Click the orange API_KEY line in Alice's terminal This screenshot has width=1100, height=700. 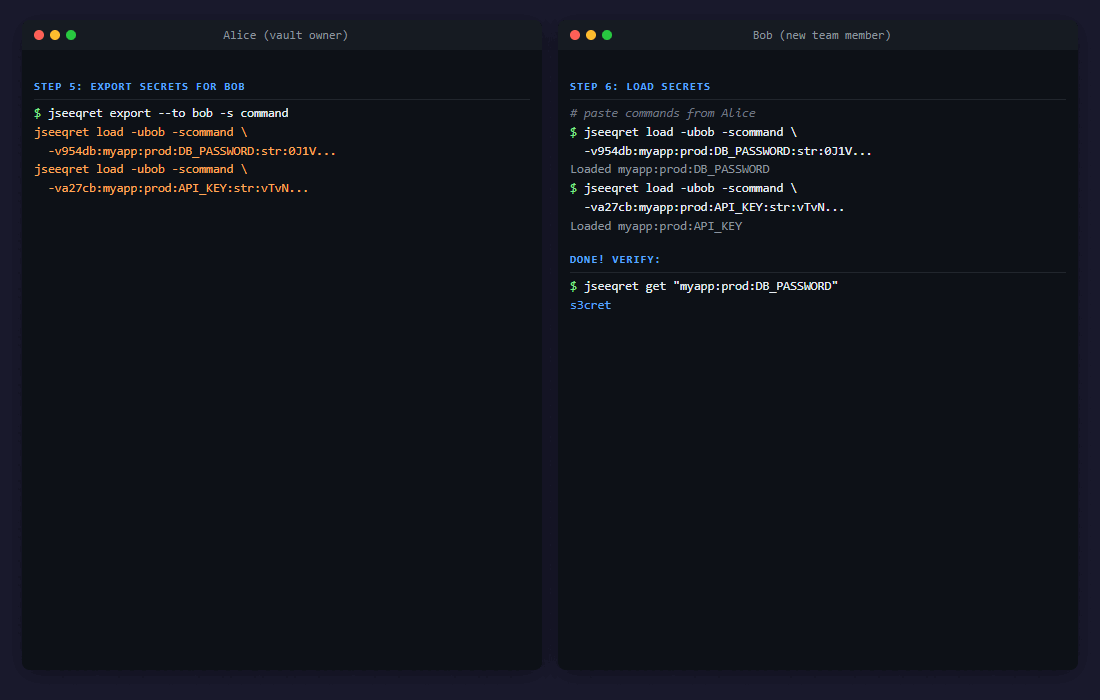(x=178, y=188)
